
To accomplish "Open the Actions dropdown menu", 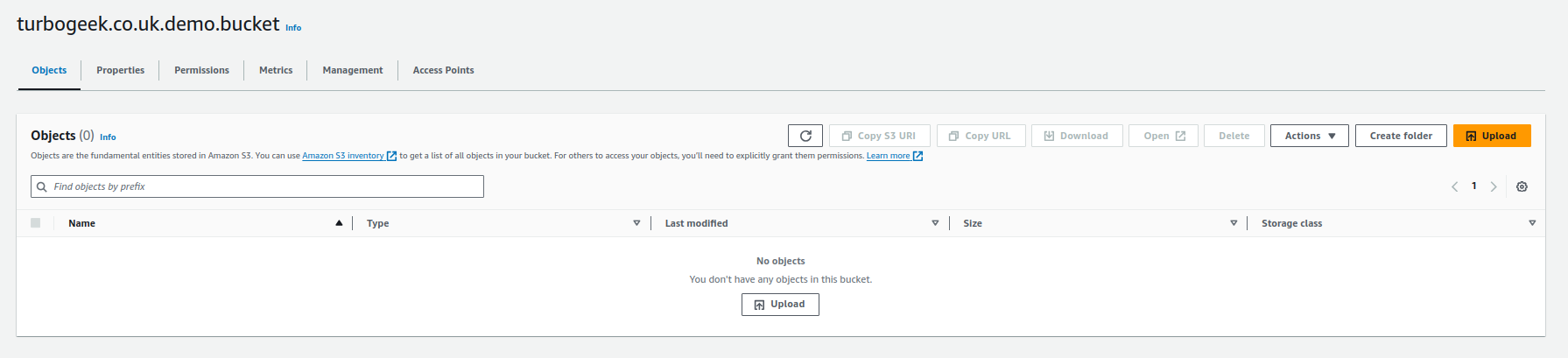I will [1310, 136].
